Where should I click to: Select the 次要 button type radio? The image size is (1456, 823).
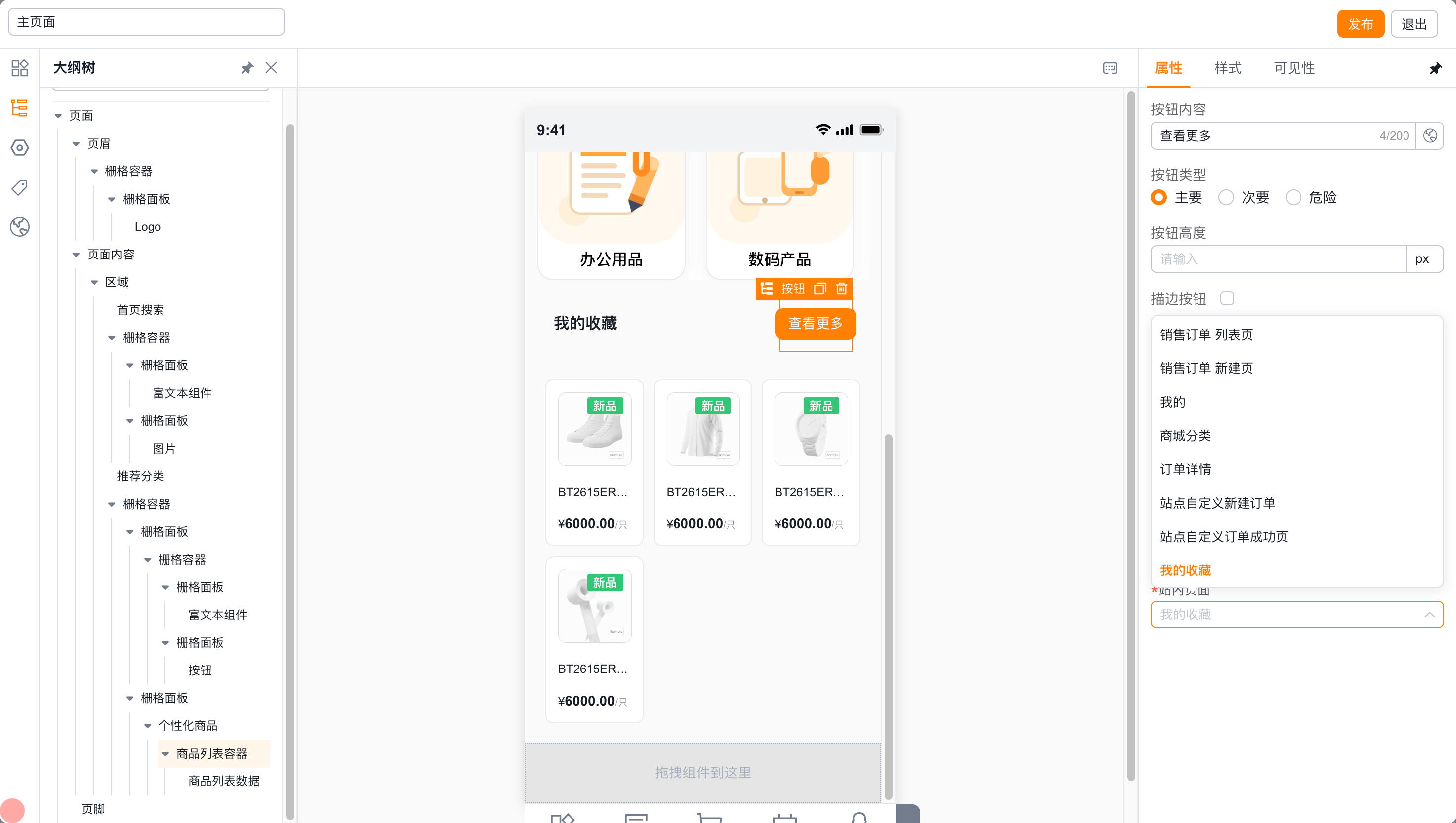1226,197
